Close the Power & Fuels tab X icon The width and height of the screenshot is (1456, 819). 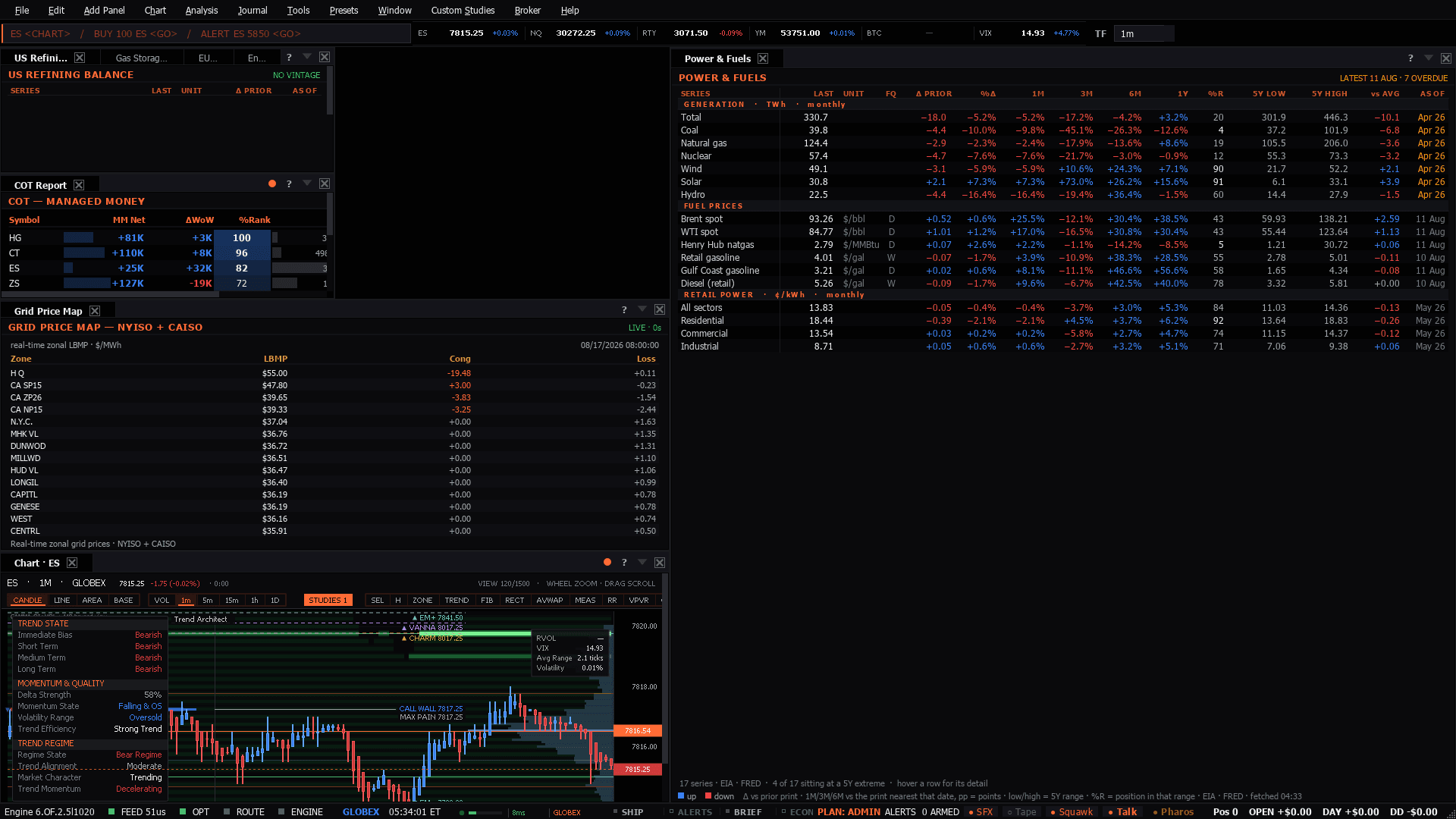(x=763, y=58)
